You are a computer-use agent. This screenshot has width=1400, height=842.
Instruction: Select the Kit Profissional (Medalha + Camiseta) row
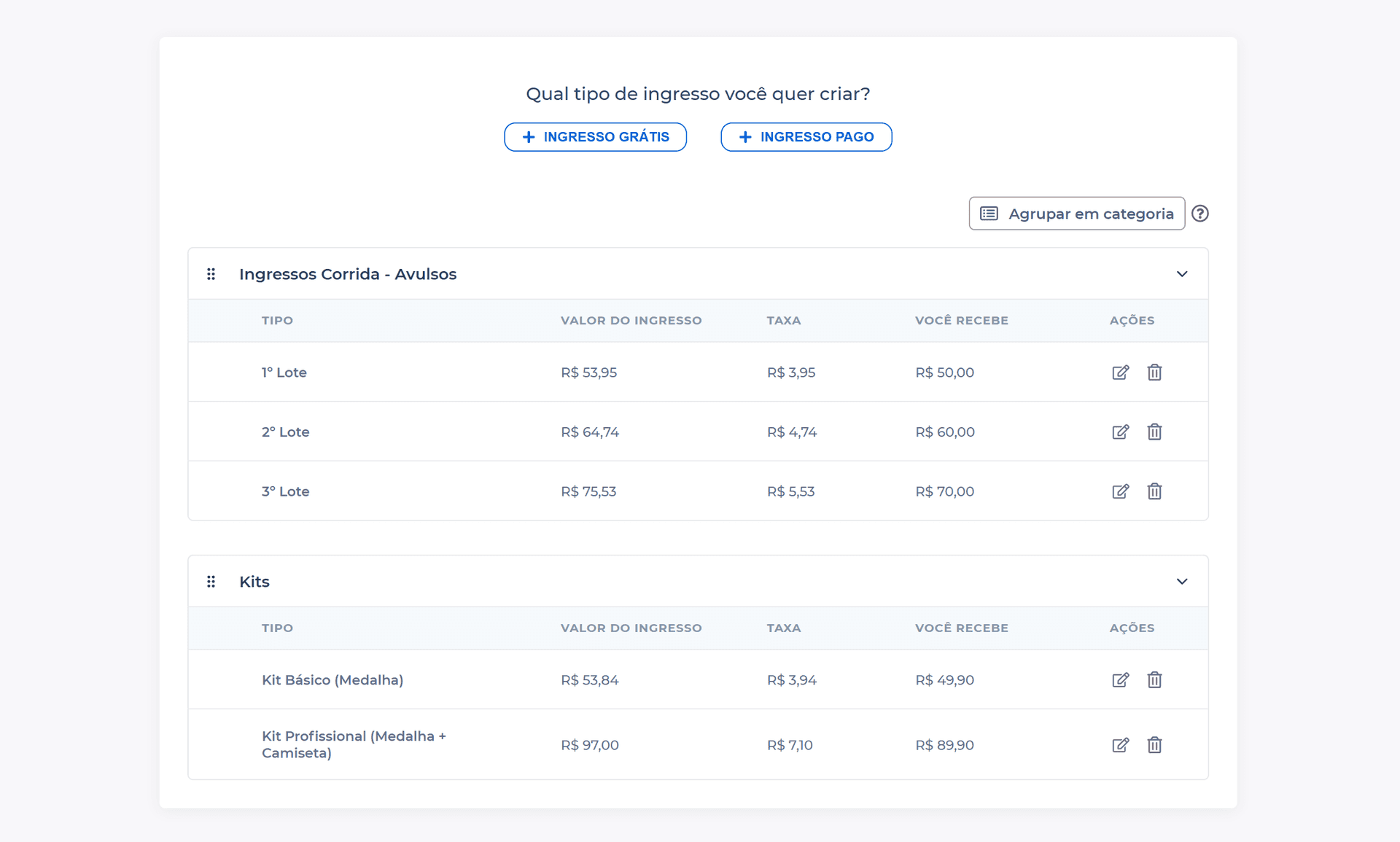point(354,744)
